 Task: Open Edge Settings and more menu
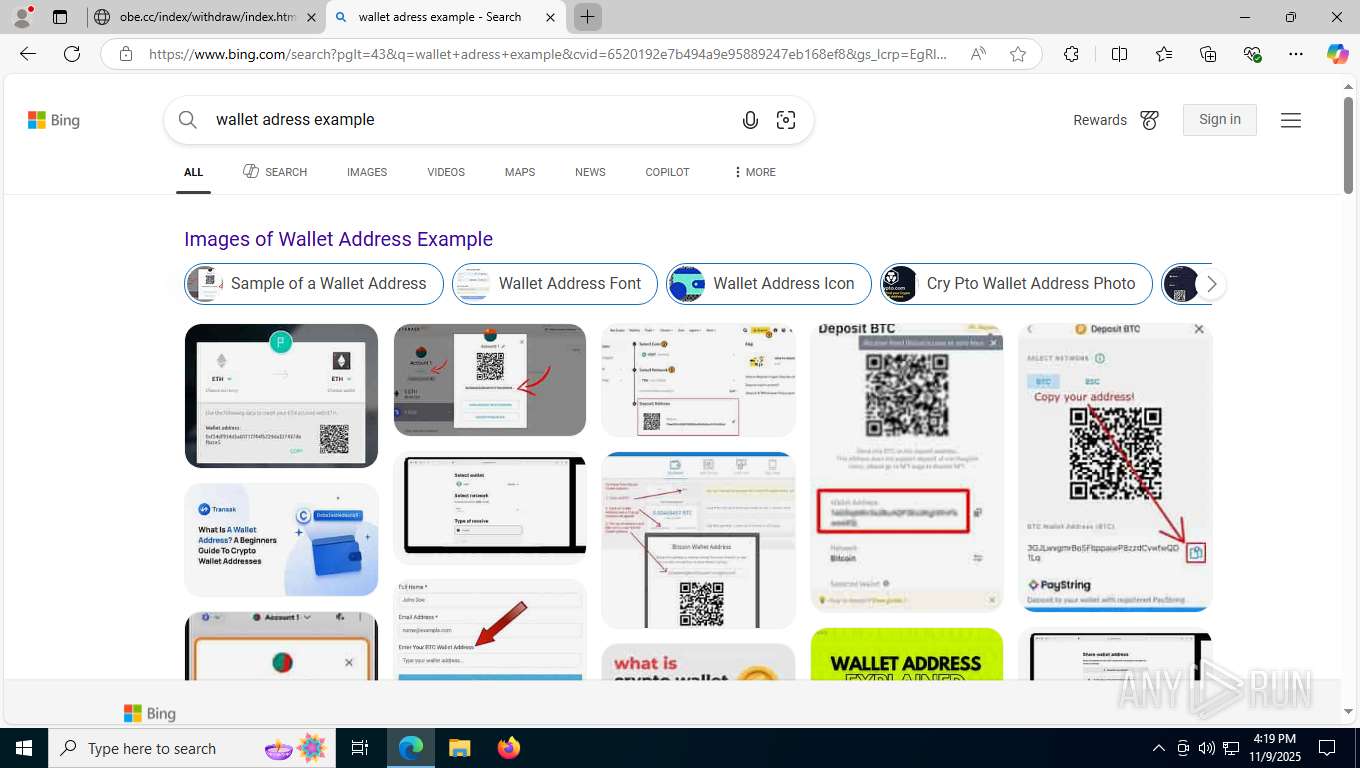point(1296,54)
